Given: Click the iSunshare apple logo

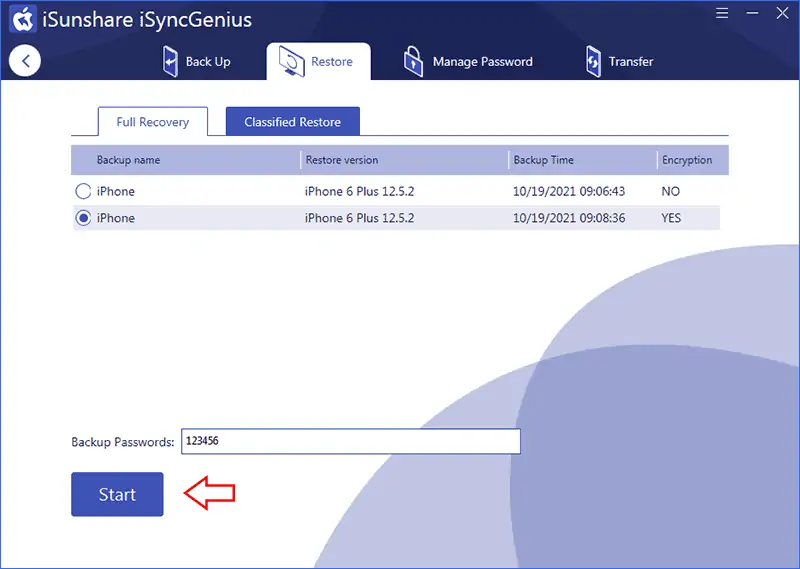Looking at the screenshot, I should [x=22, y=19].
